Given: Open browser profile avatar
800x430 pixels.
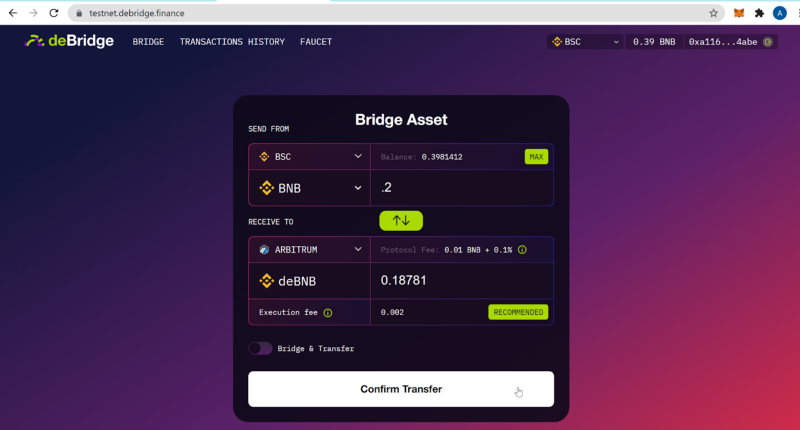Looking at the screenshot, I should tap(780, 13).
